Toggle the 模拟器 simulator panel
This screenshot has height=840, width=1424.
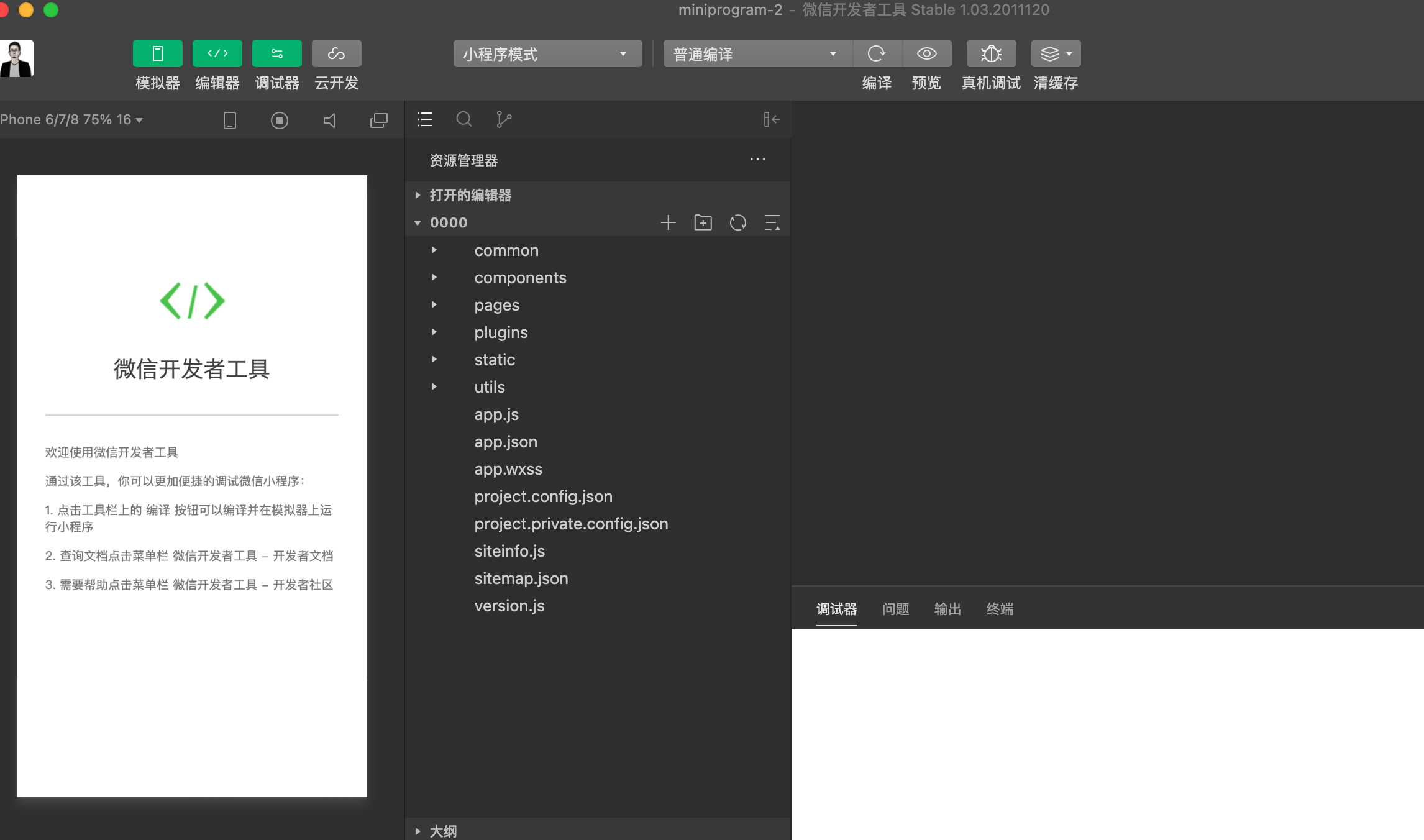[157, 53]
